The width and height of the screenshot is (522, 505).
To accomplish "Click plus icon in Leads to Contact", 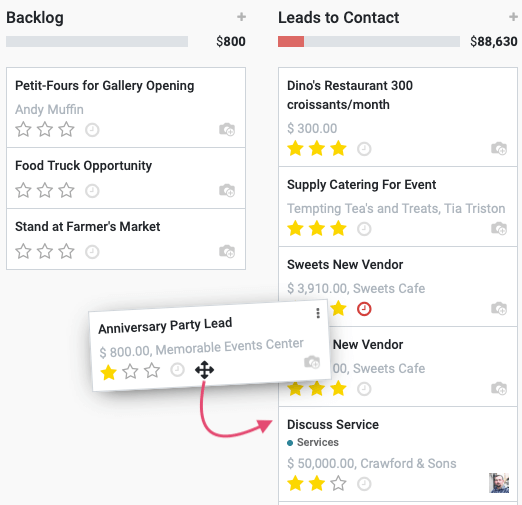I will 513,17.
